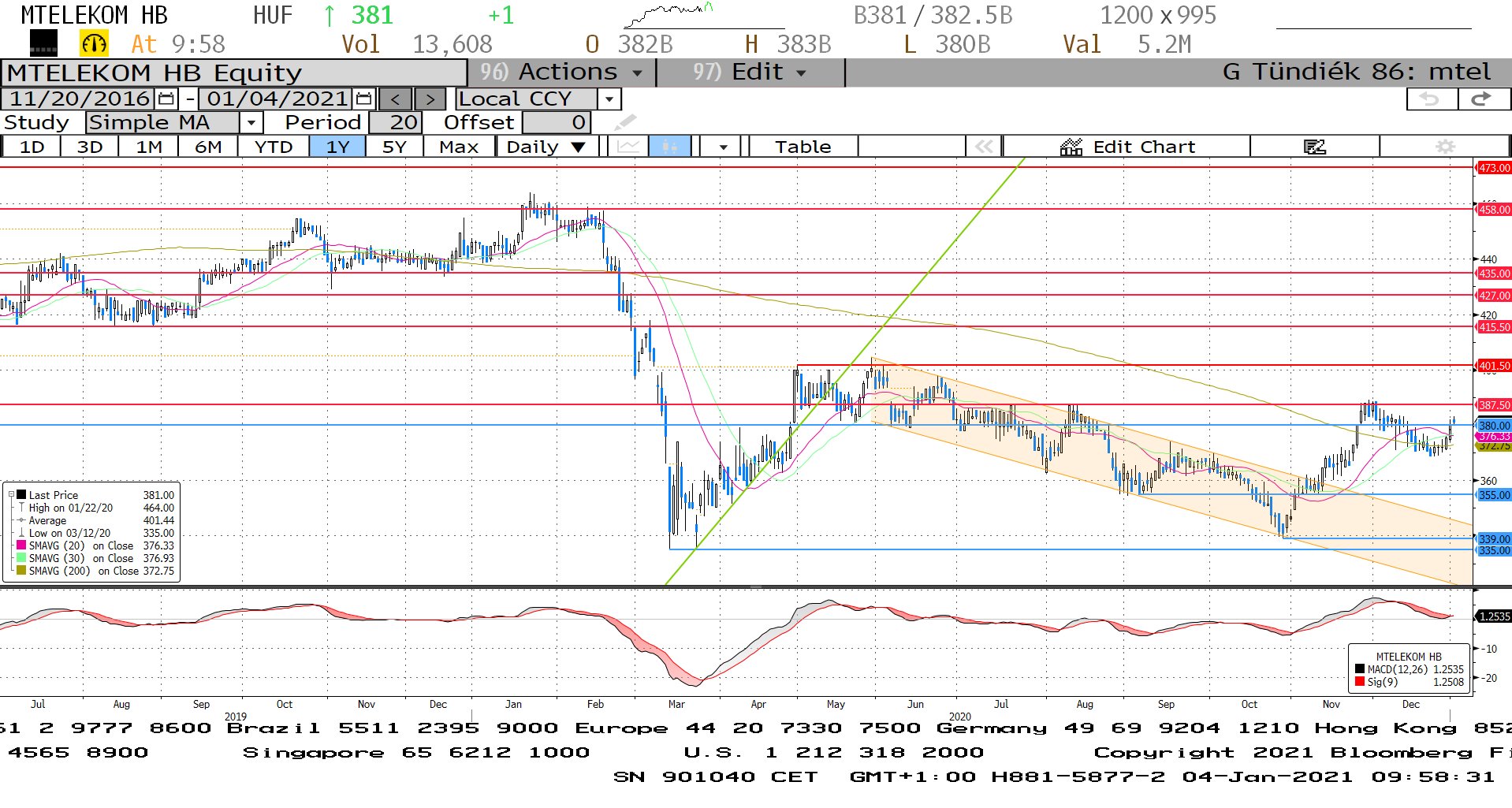Step the date range backward with the left arrow
Screen dimensions: 1512x808
click(x=395, y=99)
